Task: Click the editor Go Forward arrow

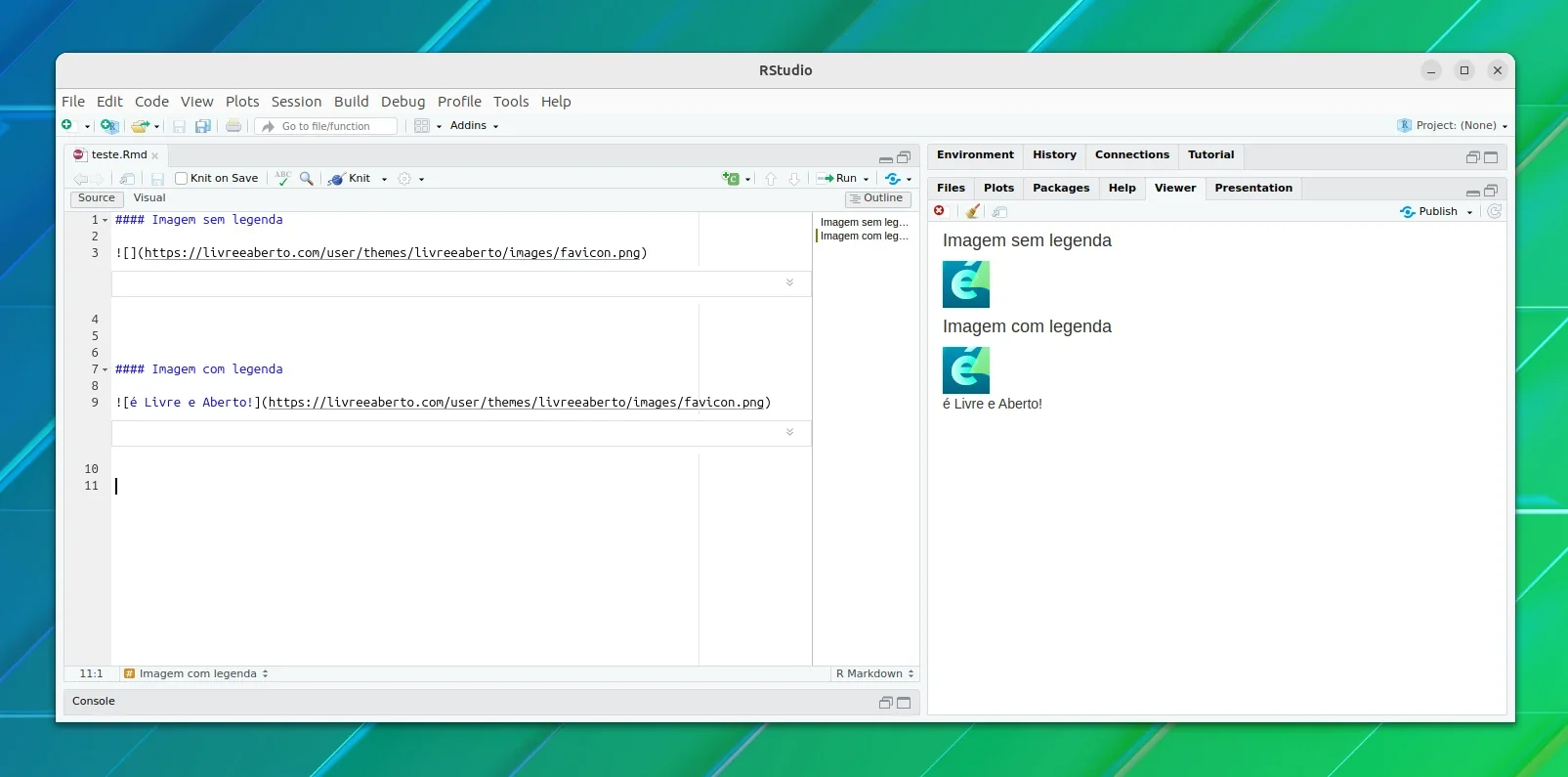Action: 99,179
